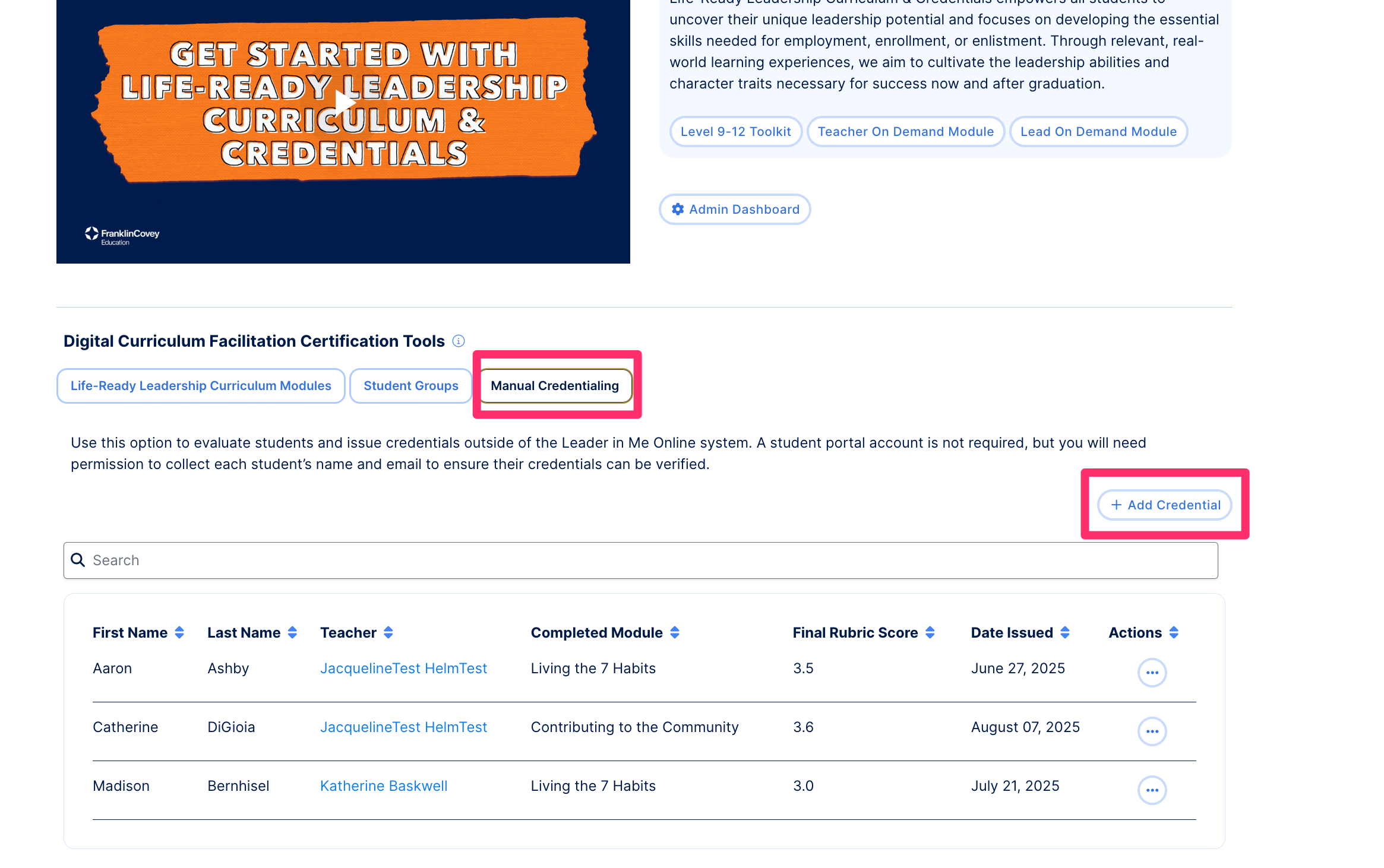Click the Add Credential button
1384x868 pixels.
tap(1164, 505)
